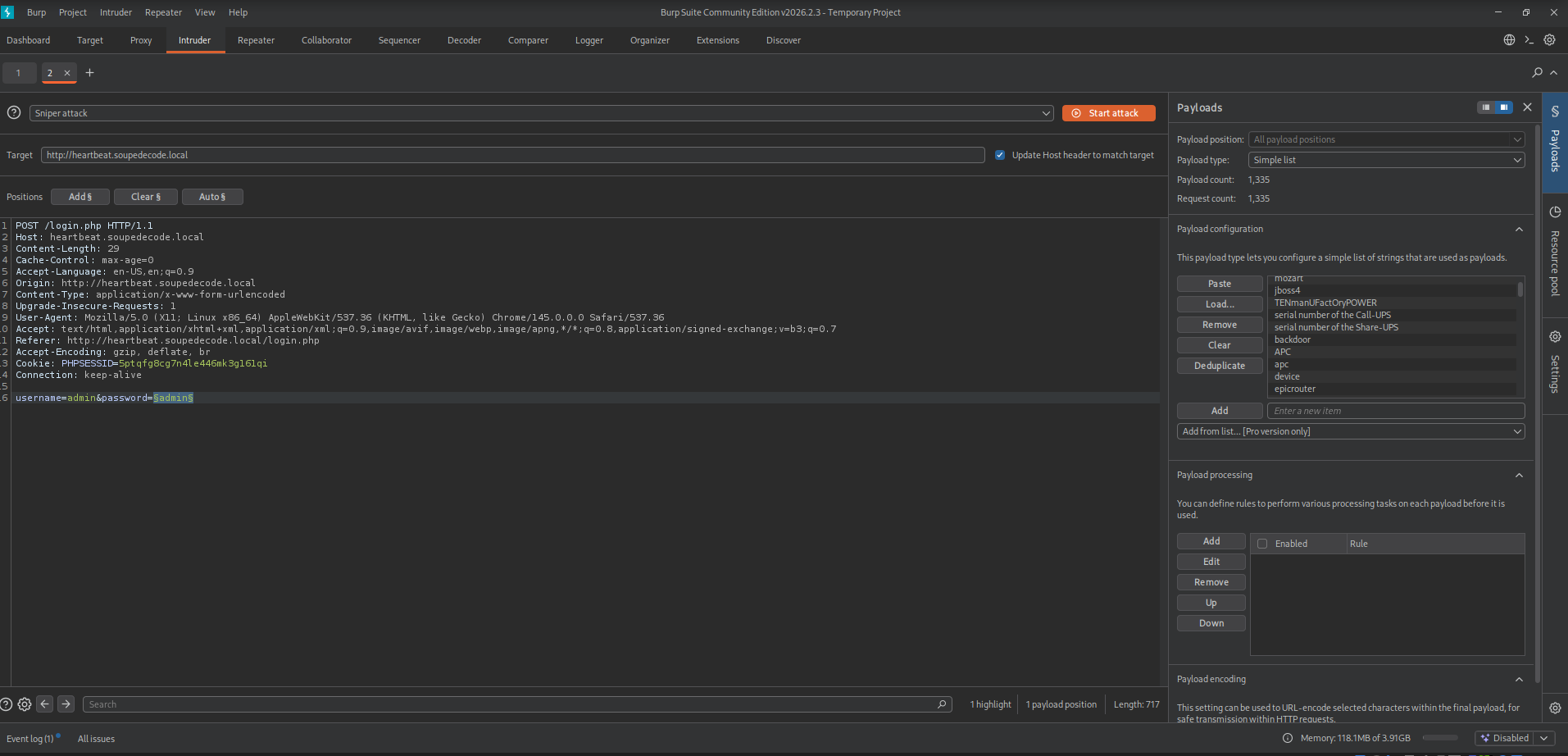This screenshot has height=756, width=1568.
Task: Open the Intruder menu in the menu bar
Action: [x=116, y=12]
